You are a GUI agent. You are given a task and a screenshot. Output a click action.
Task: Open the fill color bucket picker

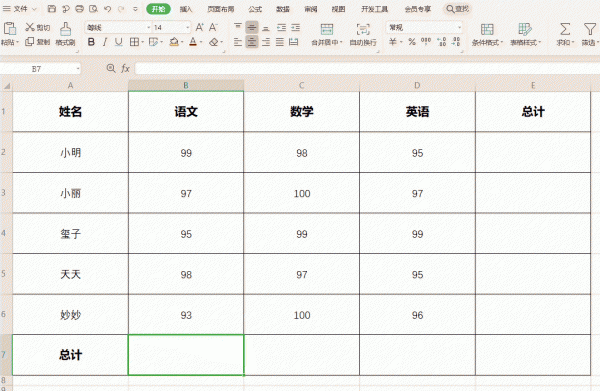tap(174, 42)
